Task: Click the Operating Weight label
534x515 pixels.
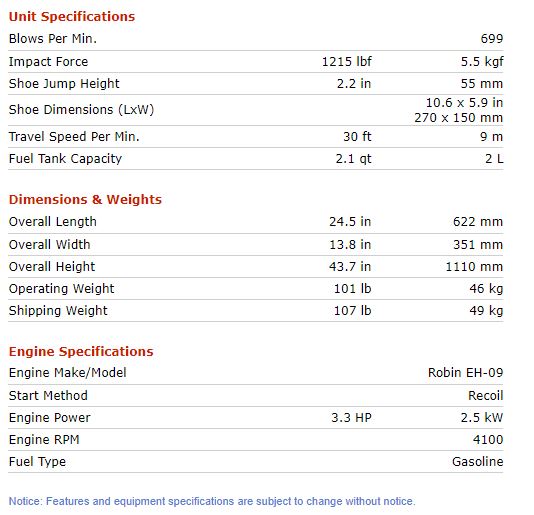Action: (x=61, y=289)
